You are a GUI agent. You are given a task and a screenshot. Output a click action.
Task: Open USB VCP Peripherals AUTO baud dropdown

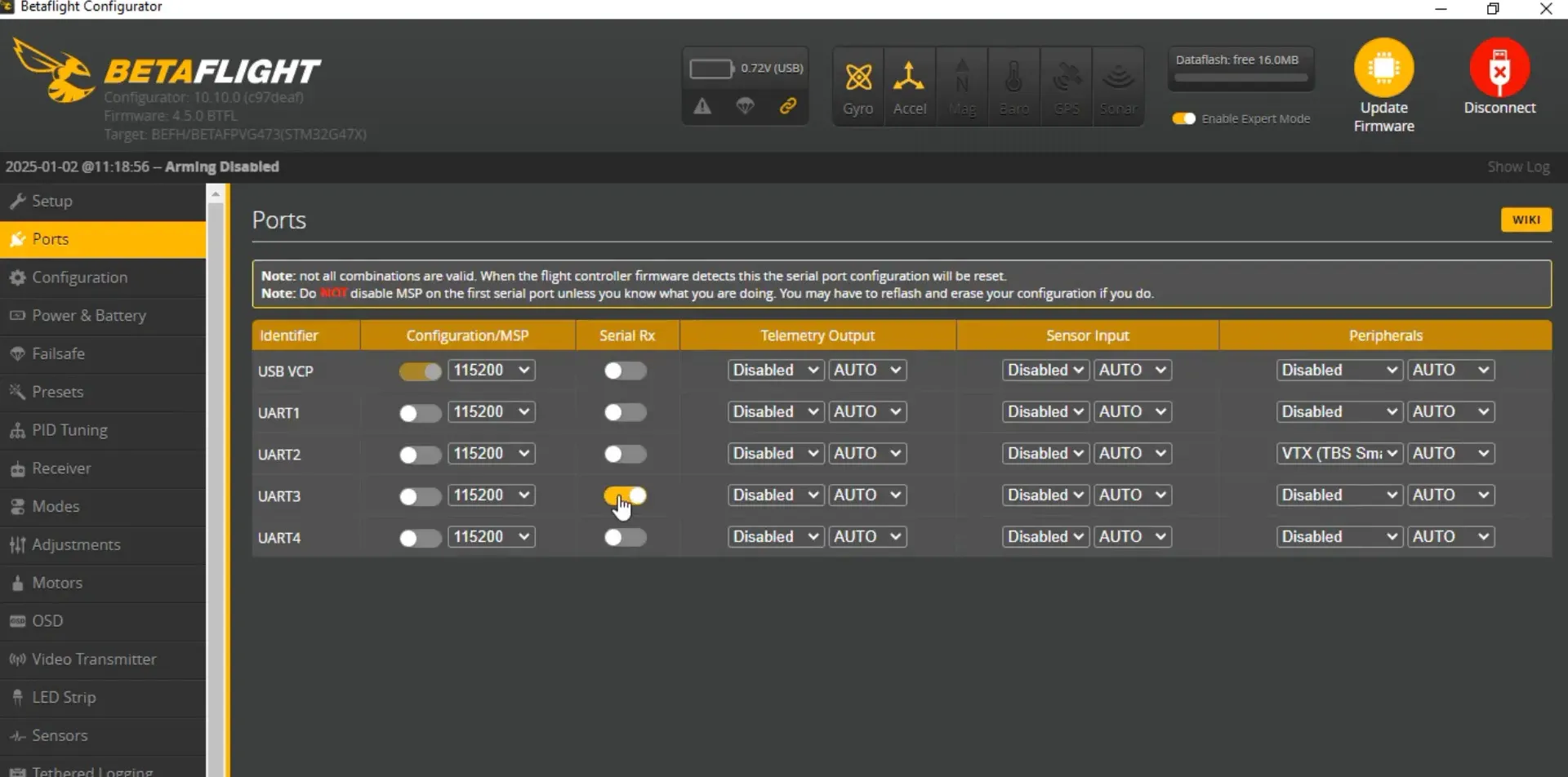[1451, 371]
